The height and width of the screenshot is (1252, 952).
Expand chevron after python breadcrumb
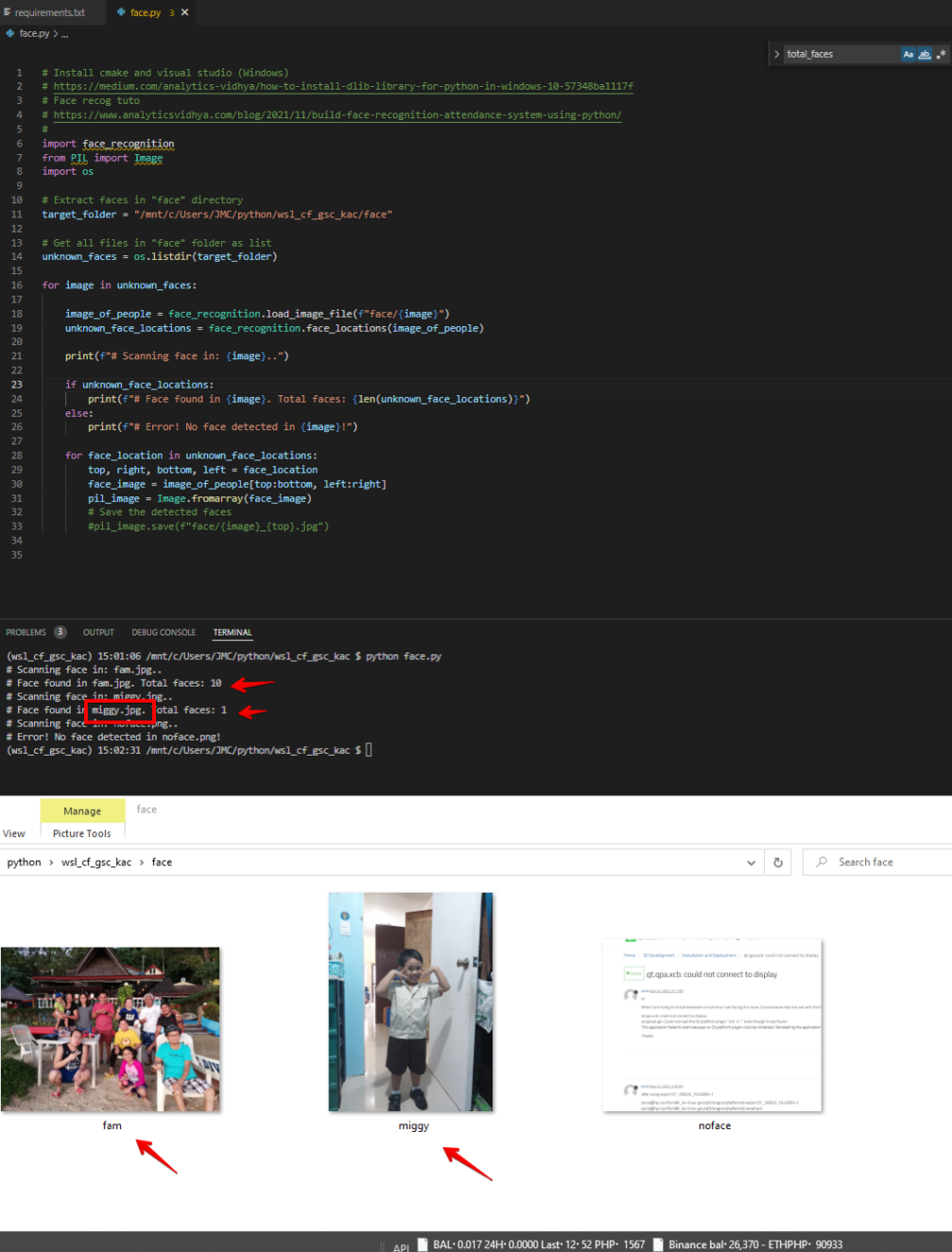[x=51, y=862]
